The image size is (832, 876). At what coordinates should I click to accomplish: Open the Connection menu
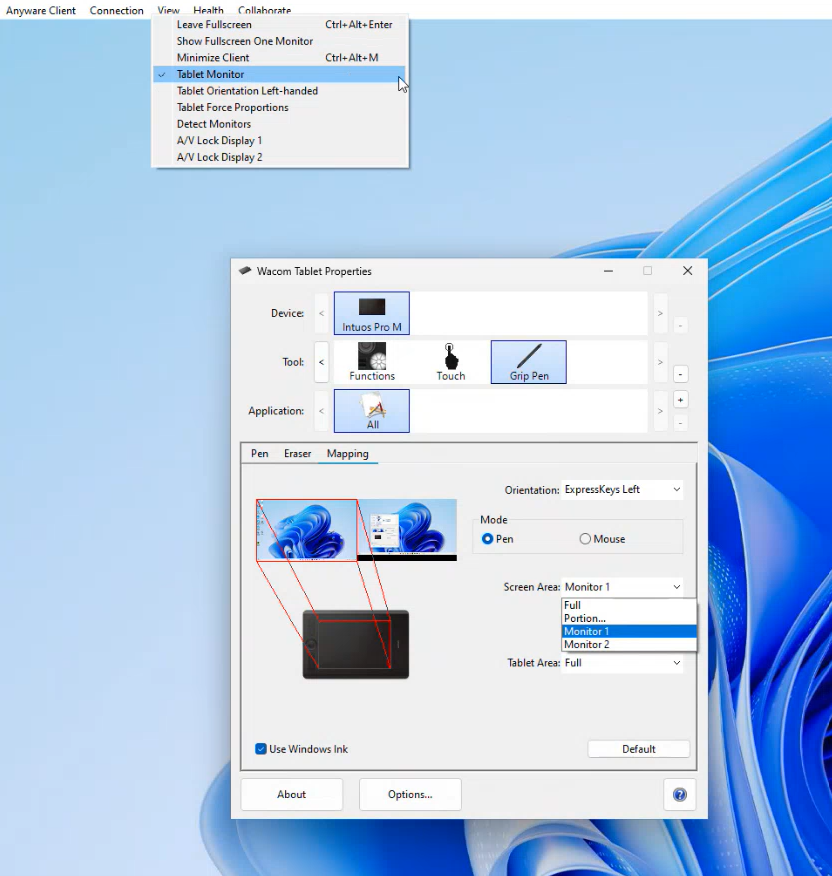pos(116,10)
